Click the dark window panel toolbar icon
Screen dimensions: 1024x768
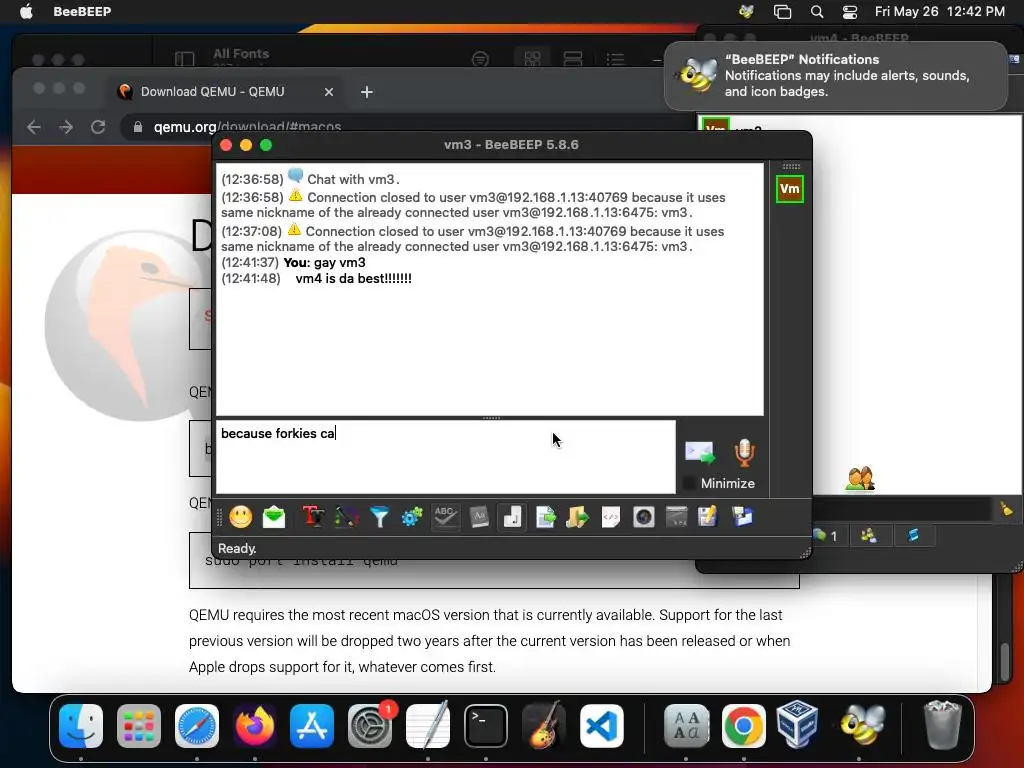(x=677, y=517)
